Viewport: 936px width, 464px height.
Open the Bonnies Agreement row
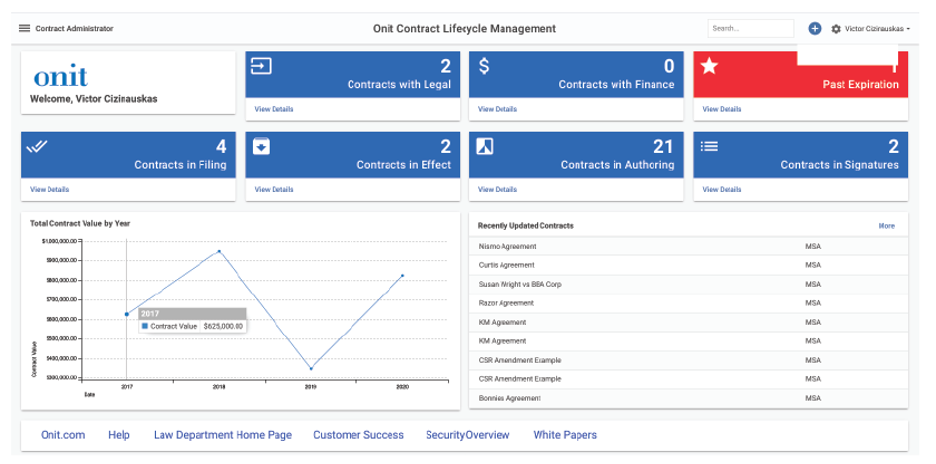(x=688, y=398)
